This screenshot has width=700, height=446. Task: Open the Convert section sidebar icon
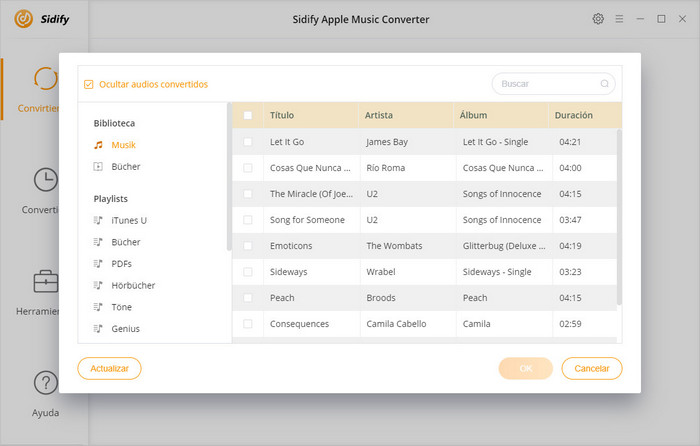(46, 79)
